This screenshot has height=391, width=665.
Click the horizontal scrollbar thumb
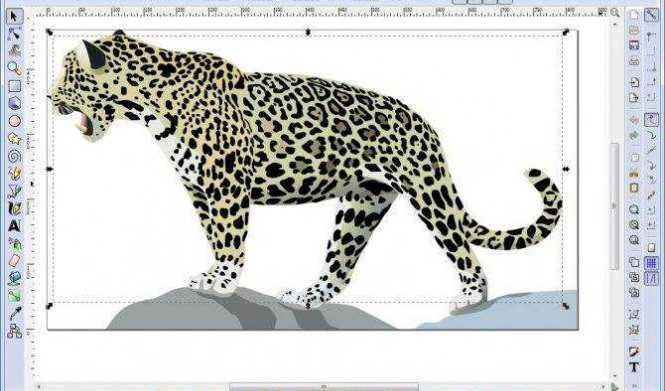coord(324,387)
